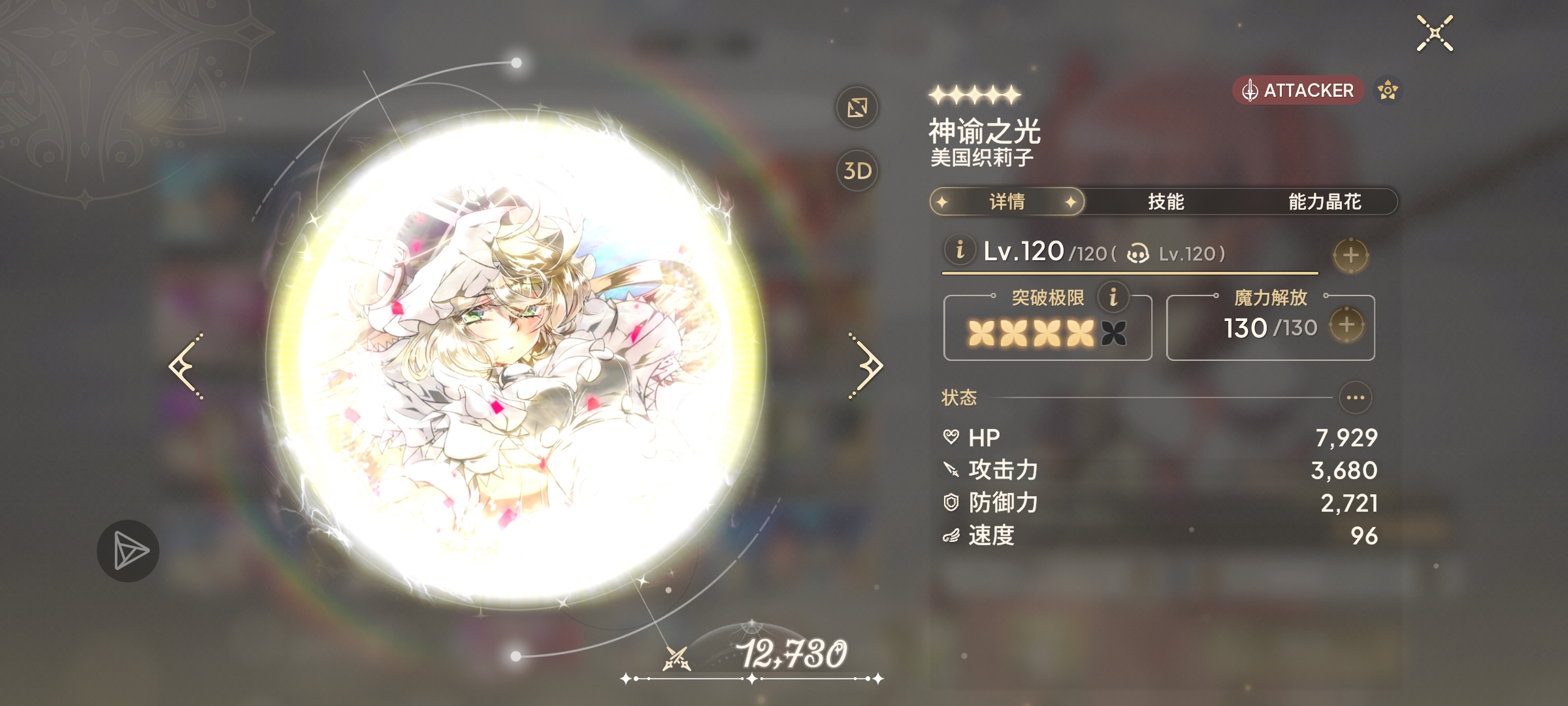
Task: Tap the linked Lv.120 support icon
Action: click(1137, 254)
